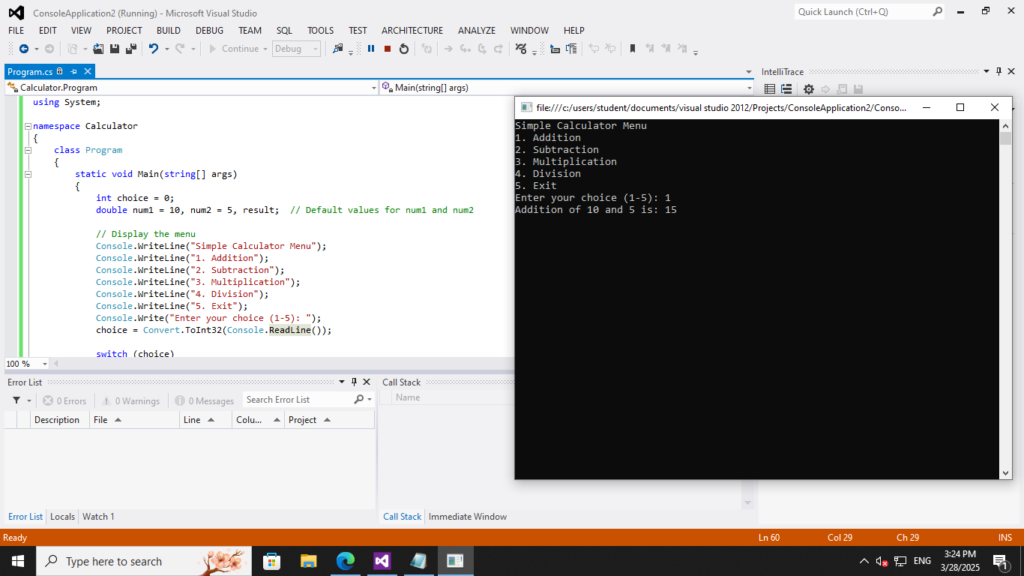Screen dimensions: 1024x576
Task: Open IntelliTrace calls view icon
Action: 786,89
